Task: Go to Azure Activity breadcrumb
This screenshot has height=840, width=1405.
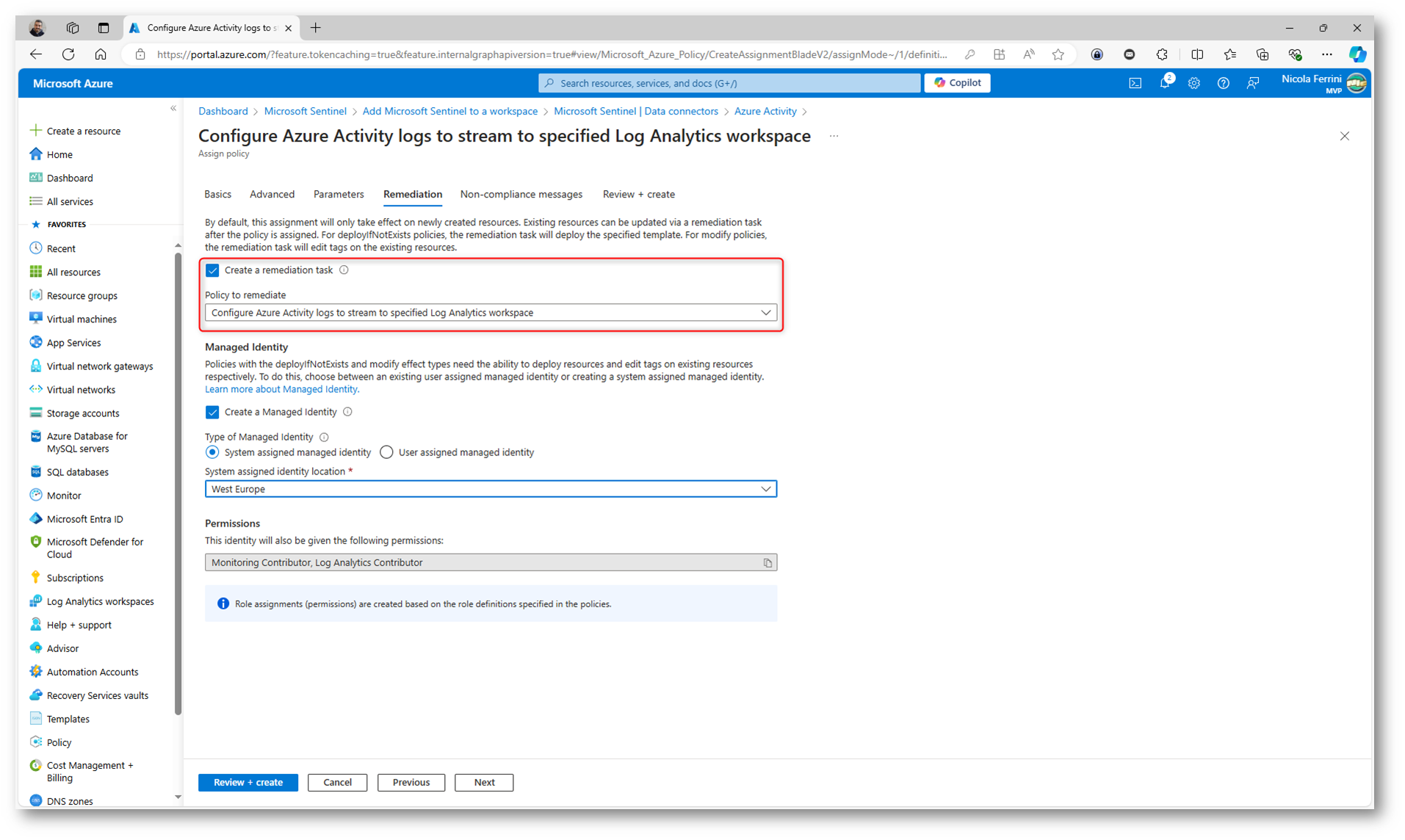Action: [765, 111]
